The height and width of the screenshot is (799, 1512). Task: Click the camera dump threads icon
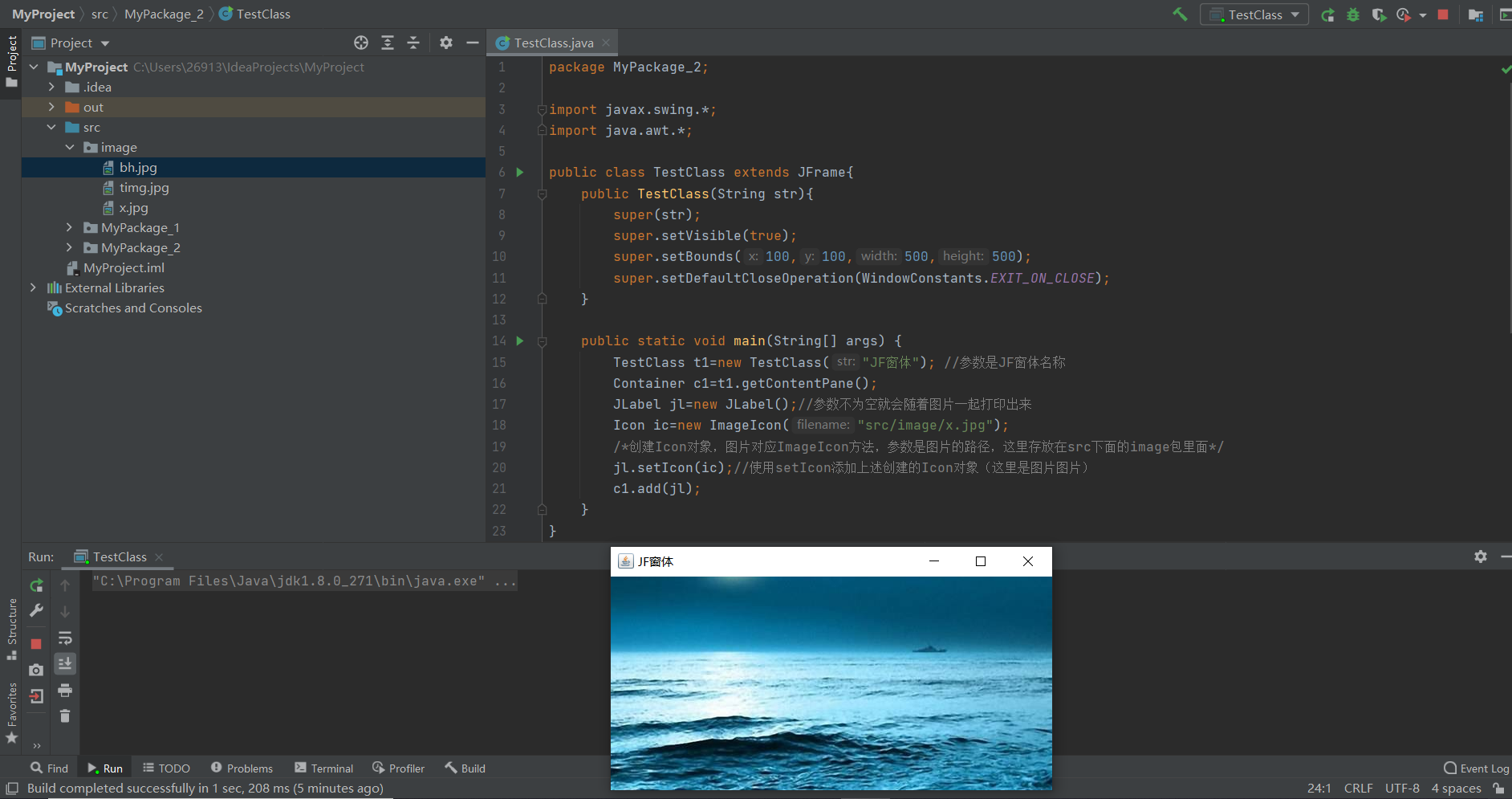coord(36,670)
